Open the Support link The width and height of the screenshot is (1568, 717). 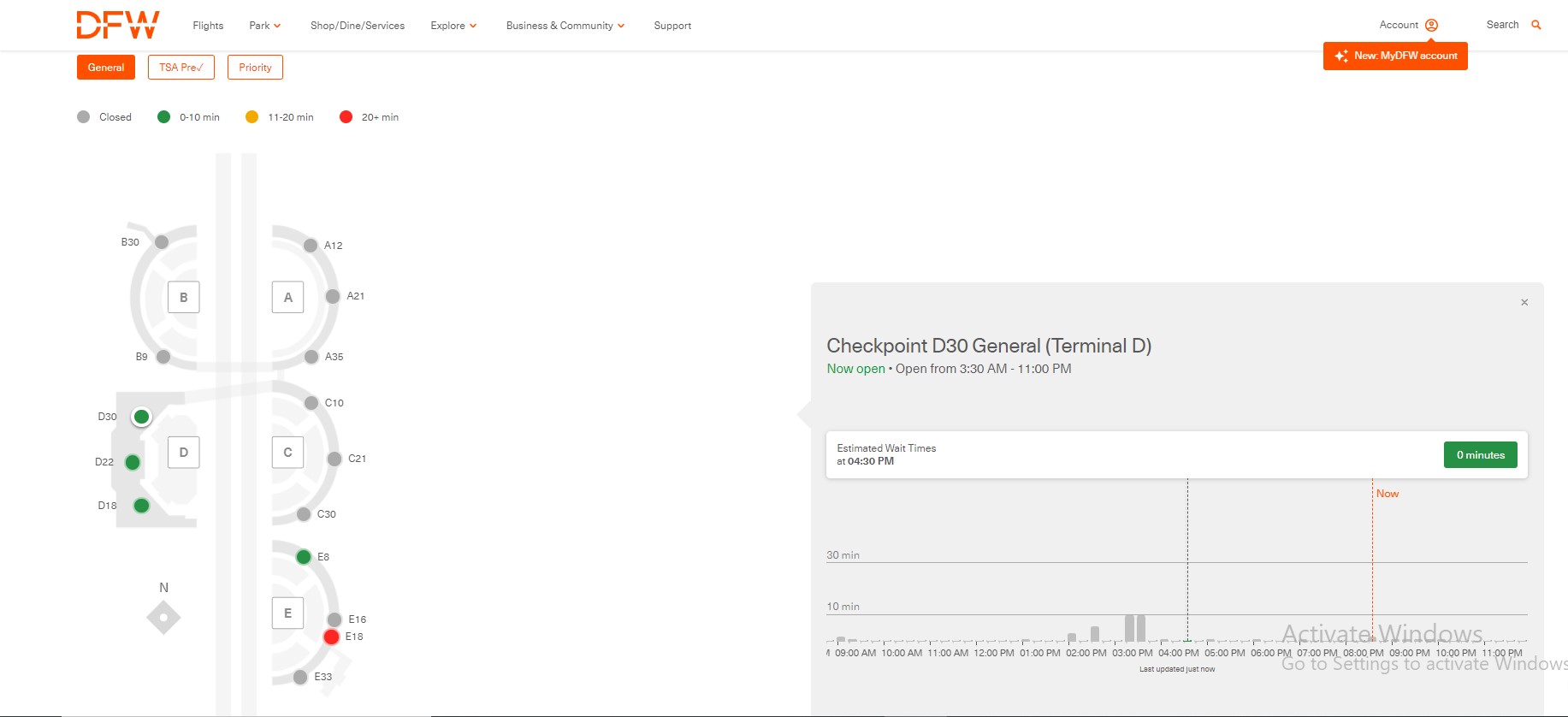(x=672, y=26)
